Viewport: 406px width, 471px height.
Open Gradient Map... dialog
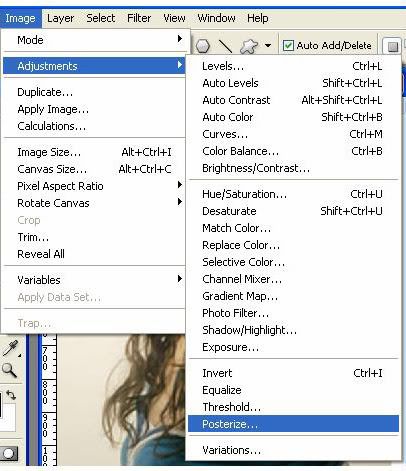point(293,296)
